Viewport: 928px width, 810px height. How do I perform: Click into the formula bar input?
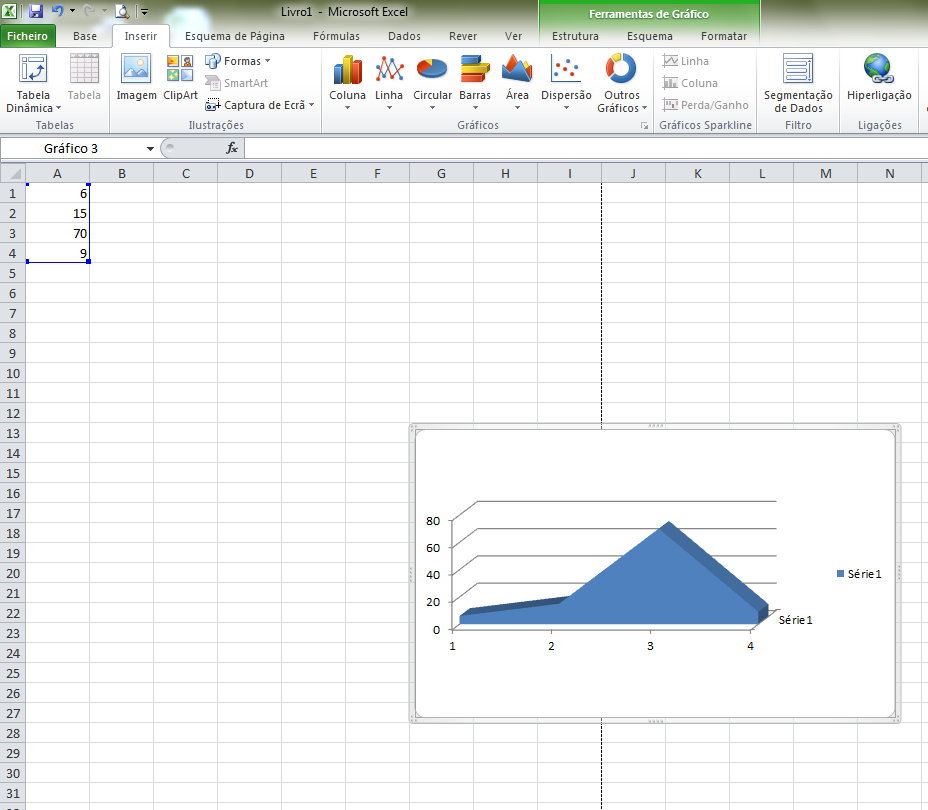[586, 149]
